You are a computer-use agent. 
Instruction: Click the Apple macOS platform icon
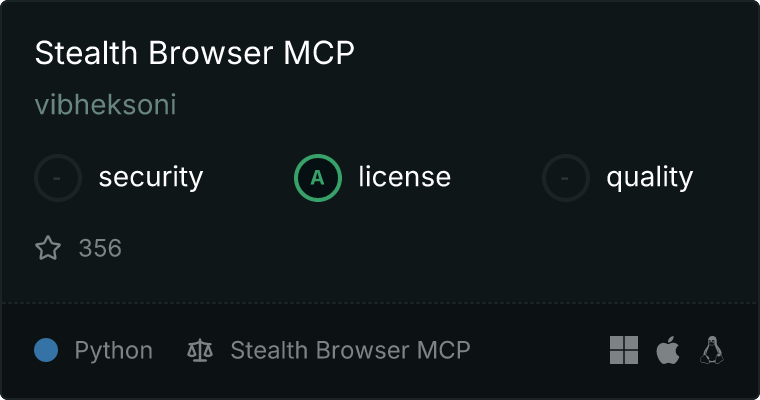click(668, 350)
